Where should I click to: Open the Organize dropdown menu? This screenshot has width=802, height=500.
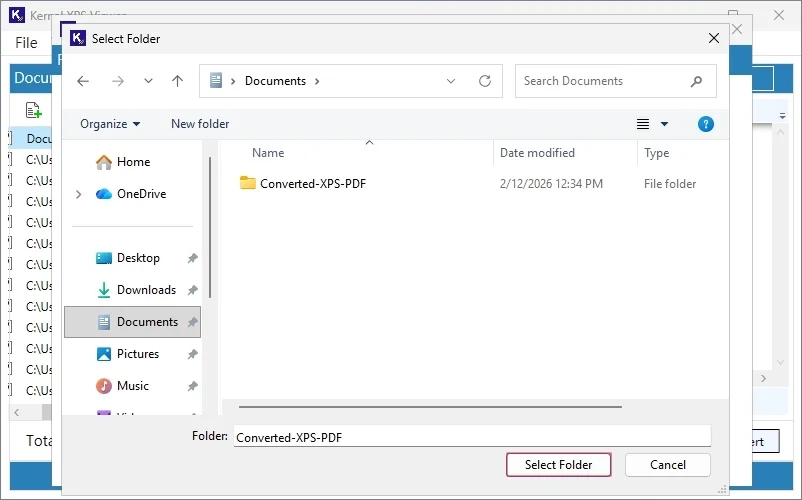(x=110, y=124)
